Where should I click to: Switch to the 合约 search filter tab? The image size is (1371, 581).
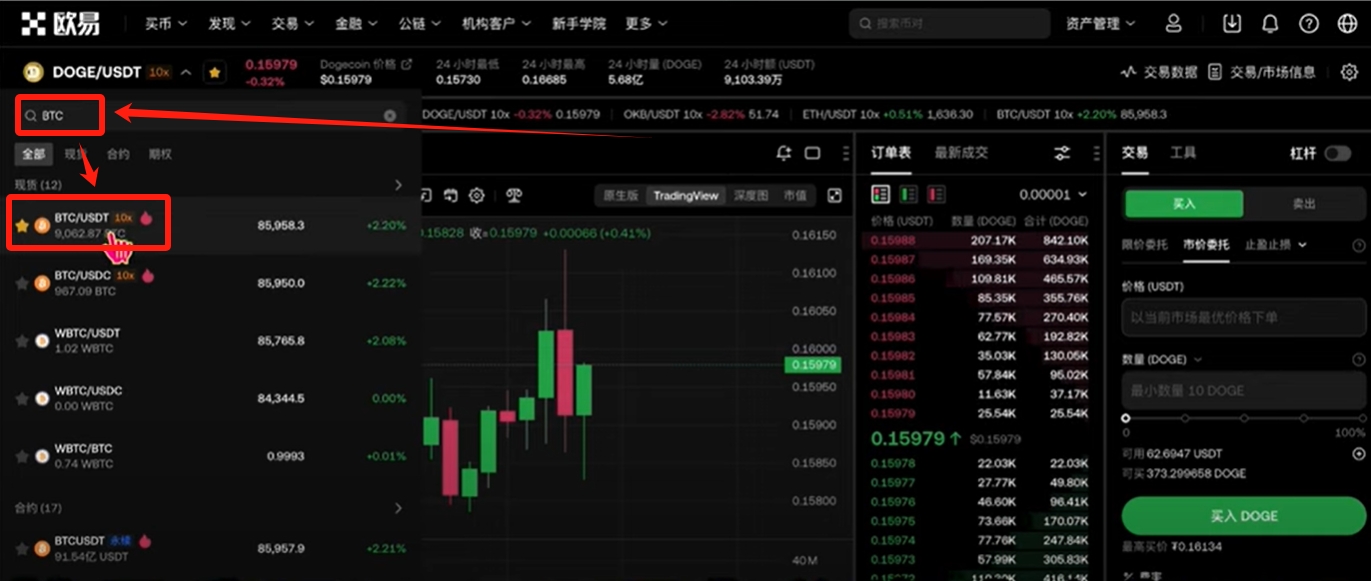pos(118,154)
